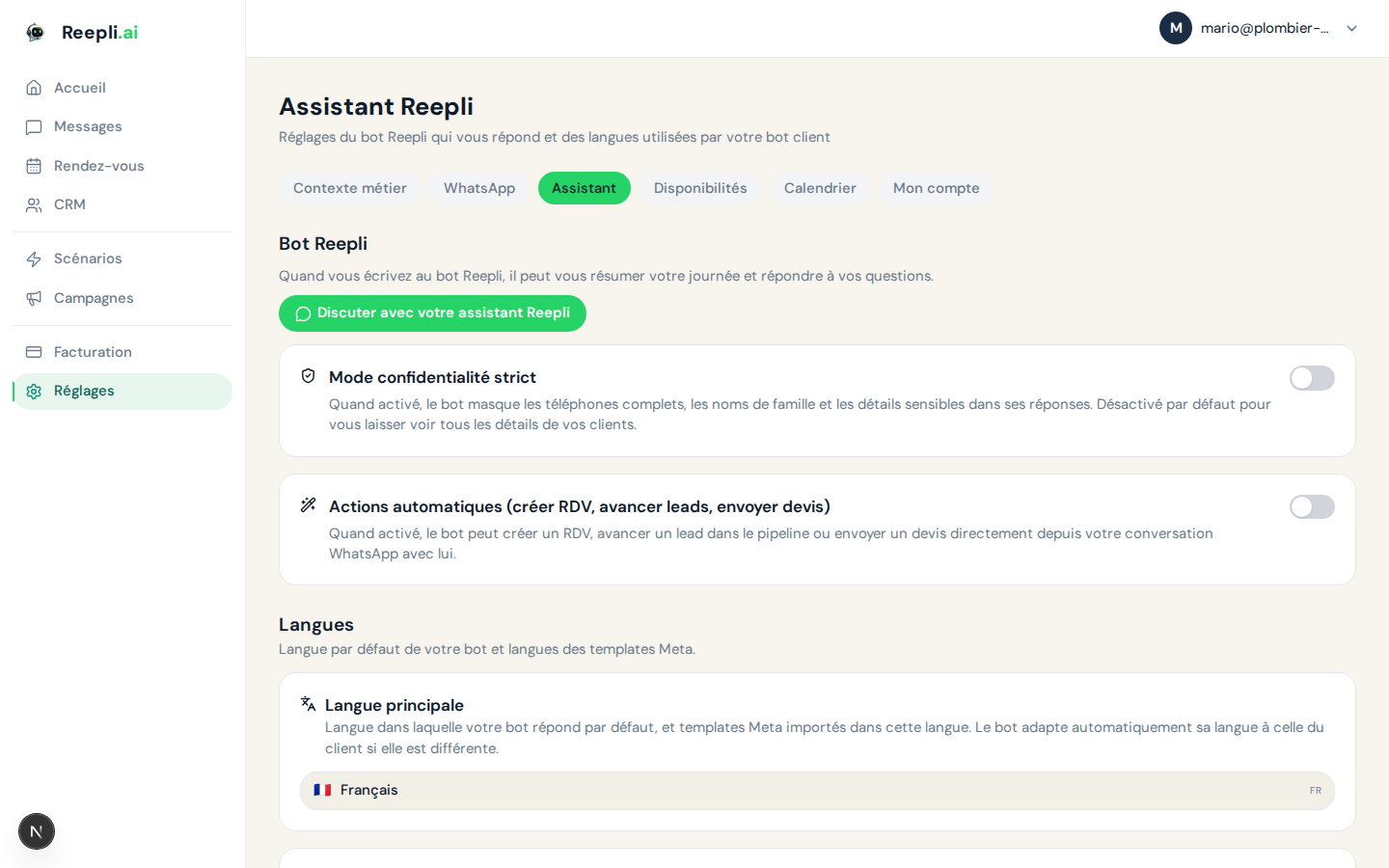
Task: Click the Rendez-vous calendar icon
Action: tap(34, 166)
